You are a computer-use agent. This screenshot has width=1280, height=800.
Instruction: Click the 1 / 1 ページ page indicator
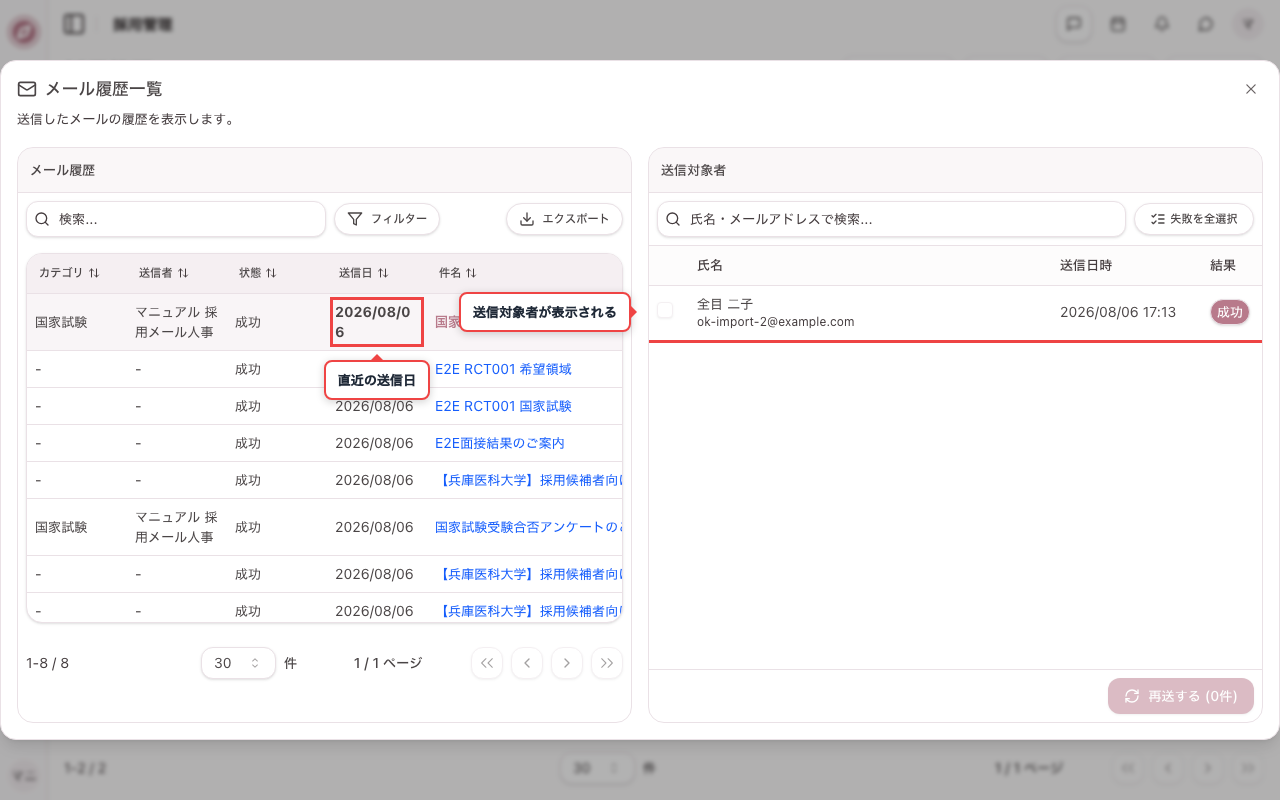(388, 663)
